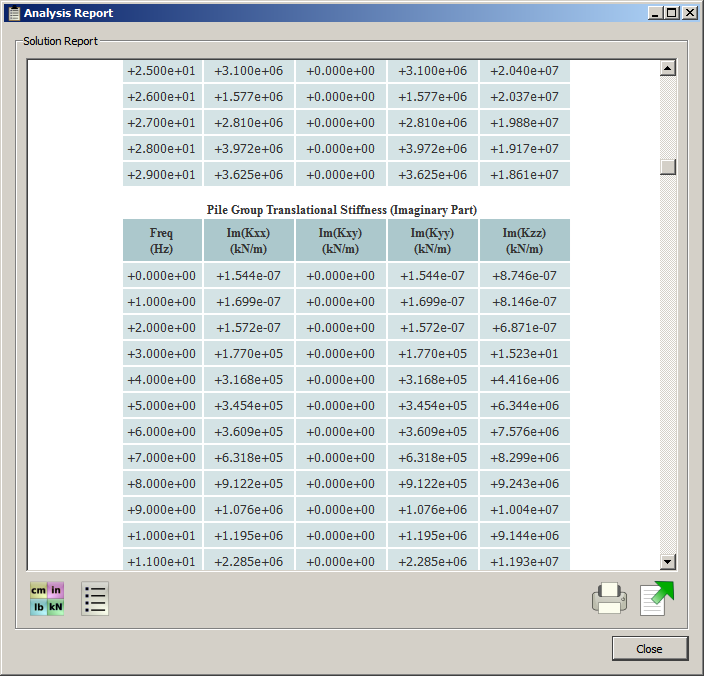
Task: Select the +1.523e+01 Kzz cell
Action: [x=524, y=354]
